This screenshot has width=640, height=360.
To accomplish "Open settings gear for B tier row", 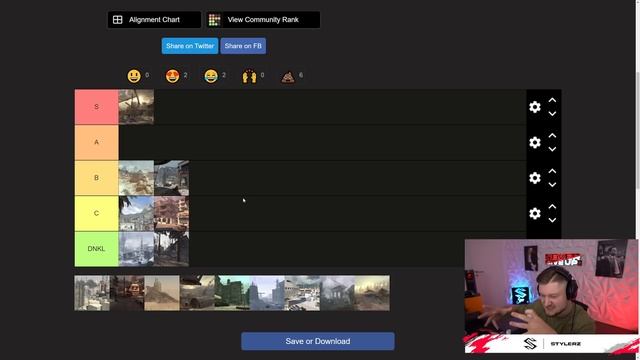I will [x=535, y=178].
